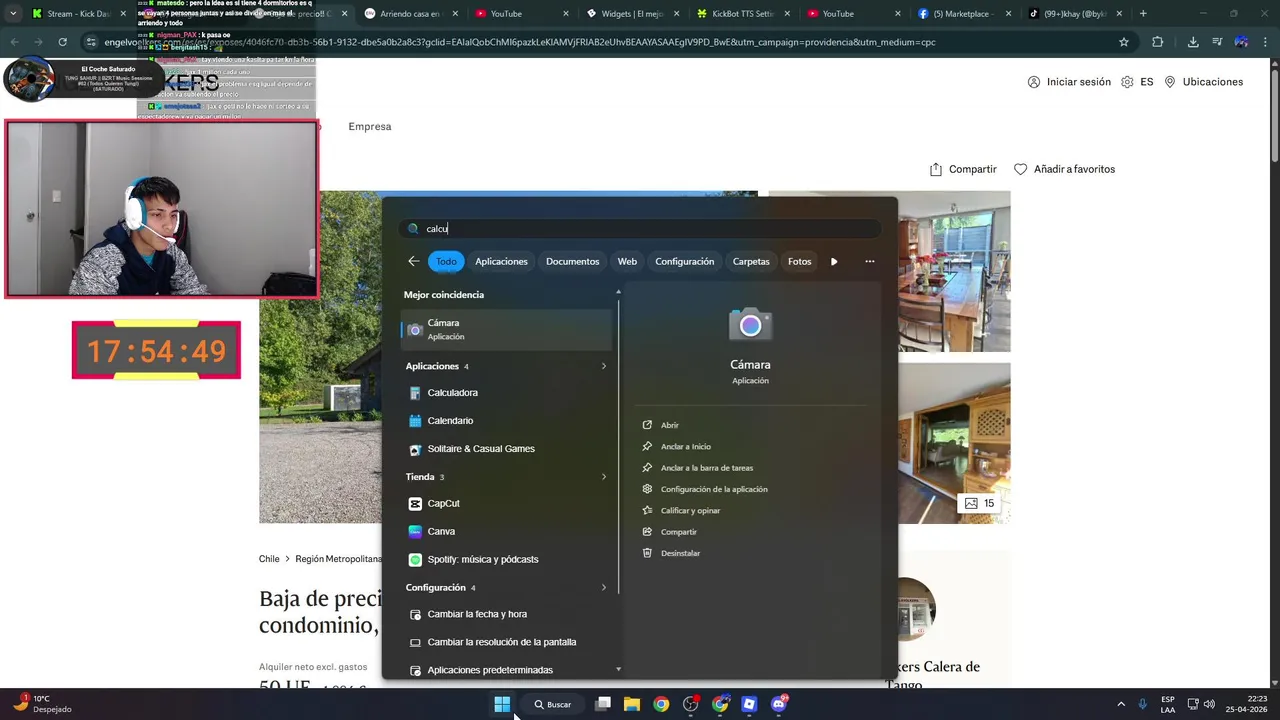
Task: Open Task View on the taskbar
Action: 603,704
